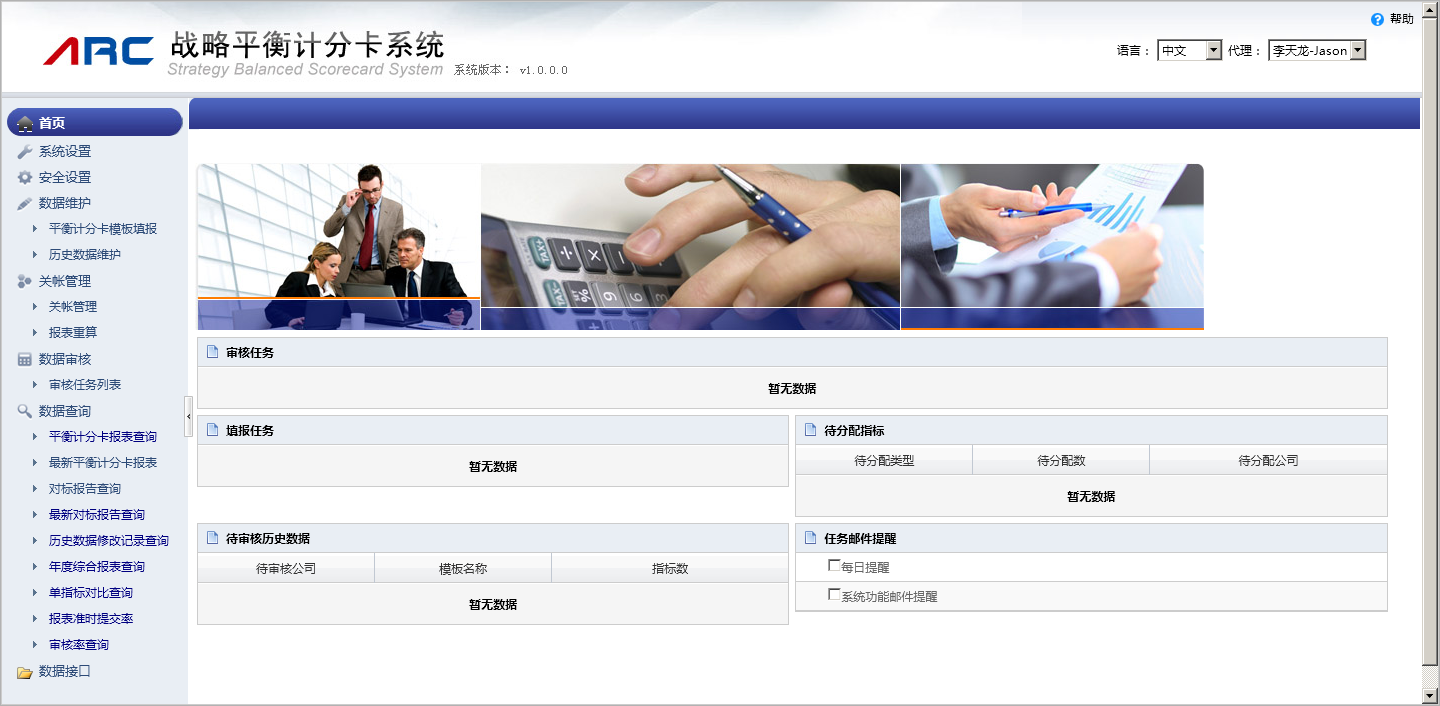This screenshot has width=1440, height=706.
Task: Open the 代理 user dropdown
Action: 1357,50
